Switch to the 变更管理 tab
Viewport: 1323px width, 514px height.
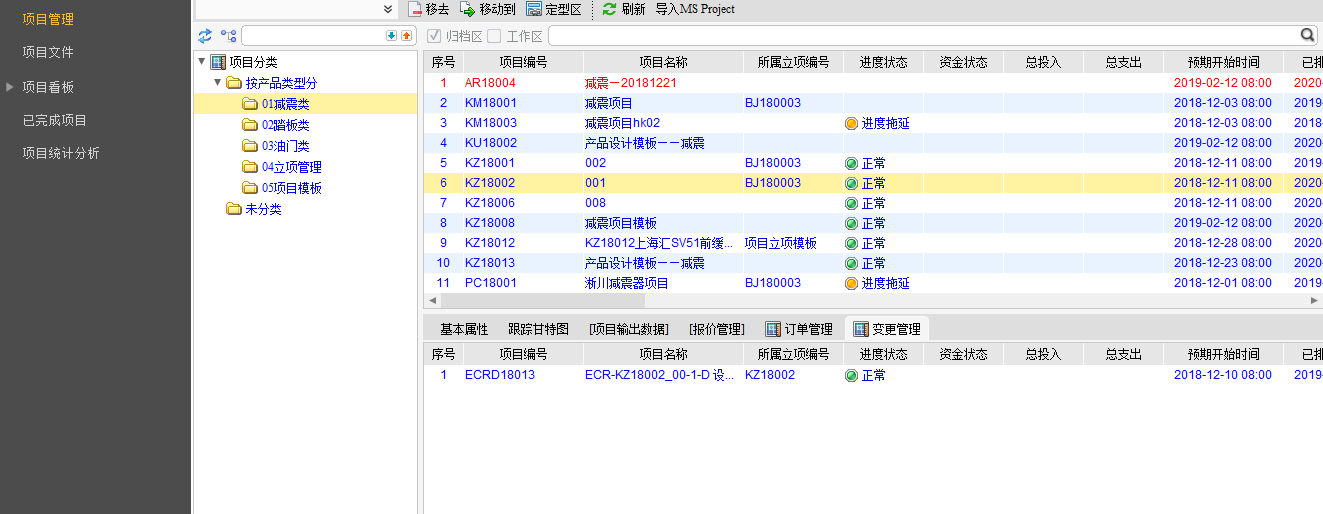point(887,329)
